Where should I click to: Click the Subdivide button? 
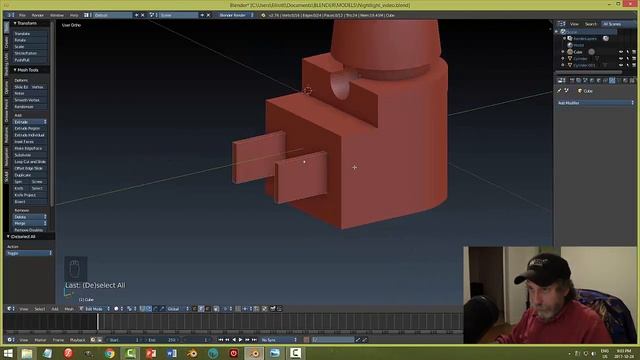[x=30, y=155]
